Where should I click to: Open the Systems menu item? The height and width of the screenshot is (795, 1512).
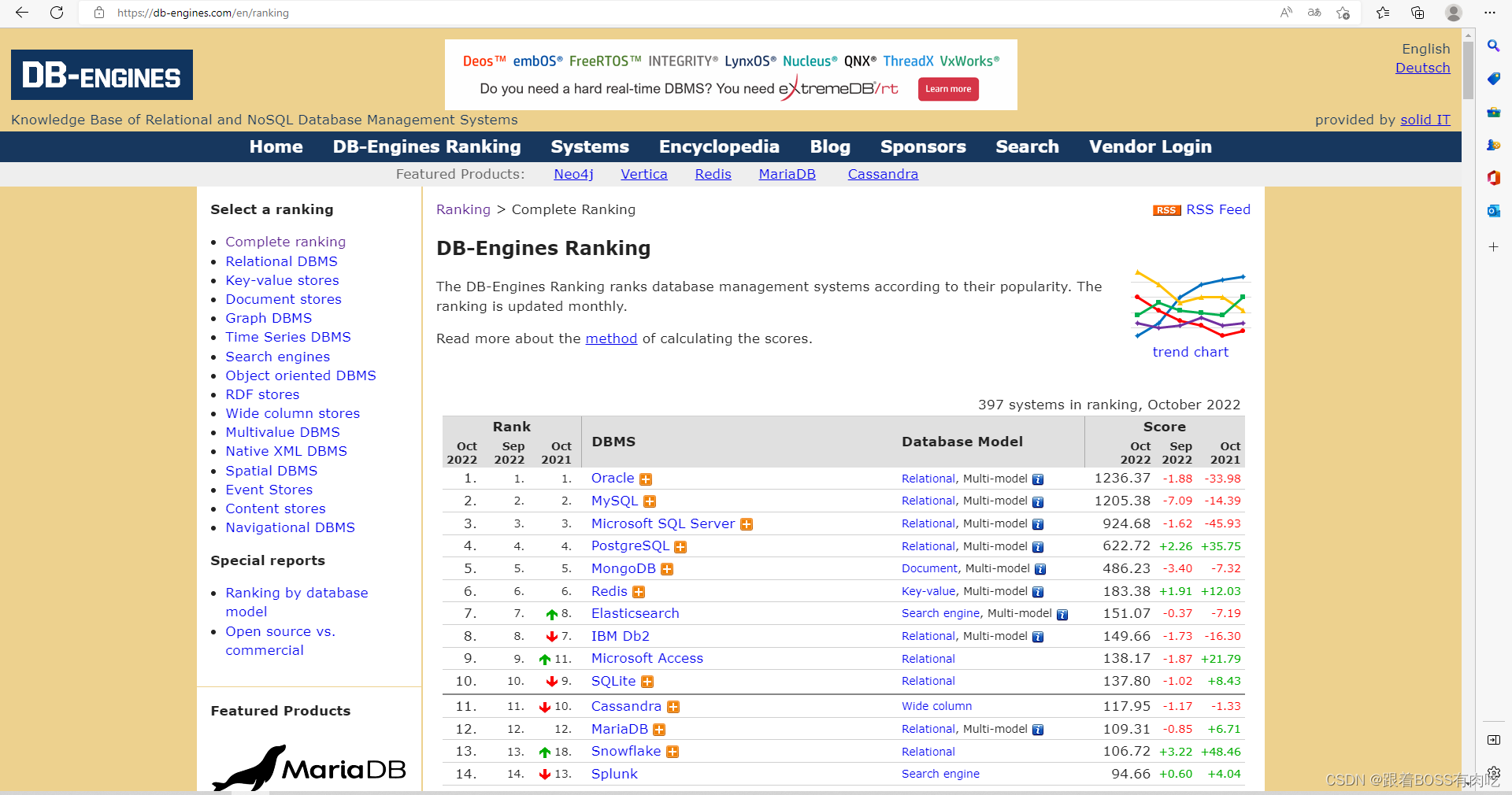pos(590,146)
